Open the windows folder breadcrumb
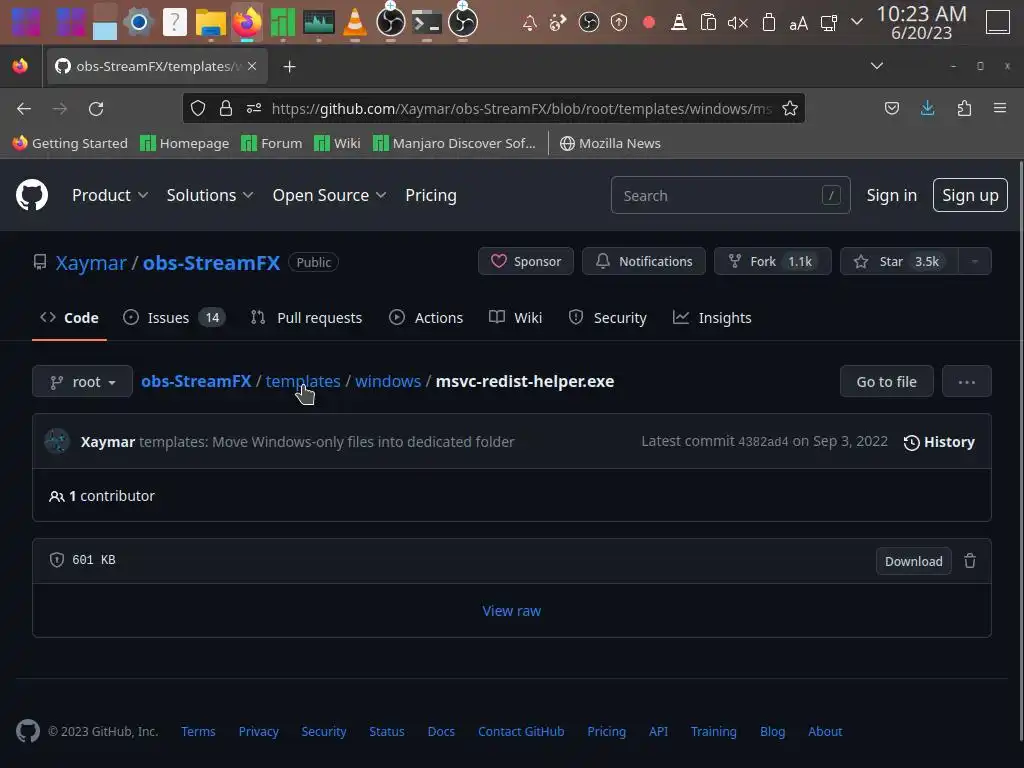The image size is (1024, 768). coord(388,381)
